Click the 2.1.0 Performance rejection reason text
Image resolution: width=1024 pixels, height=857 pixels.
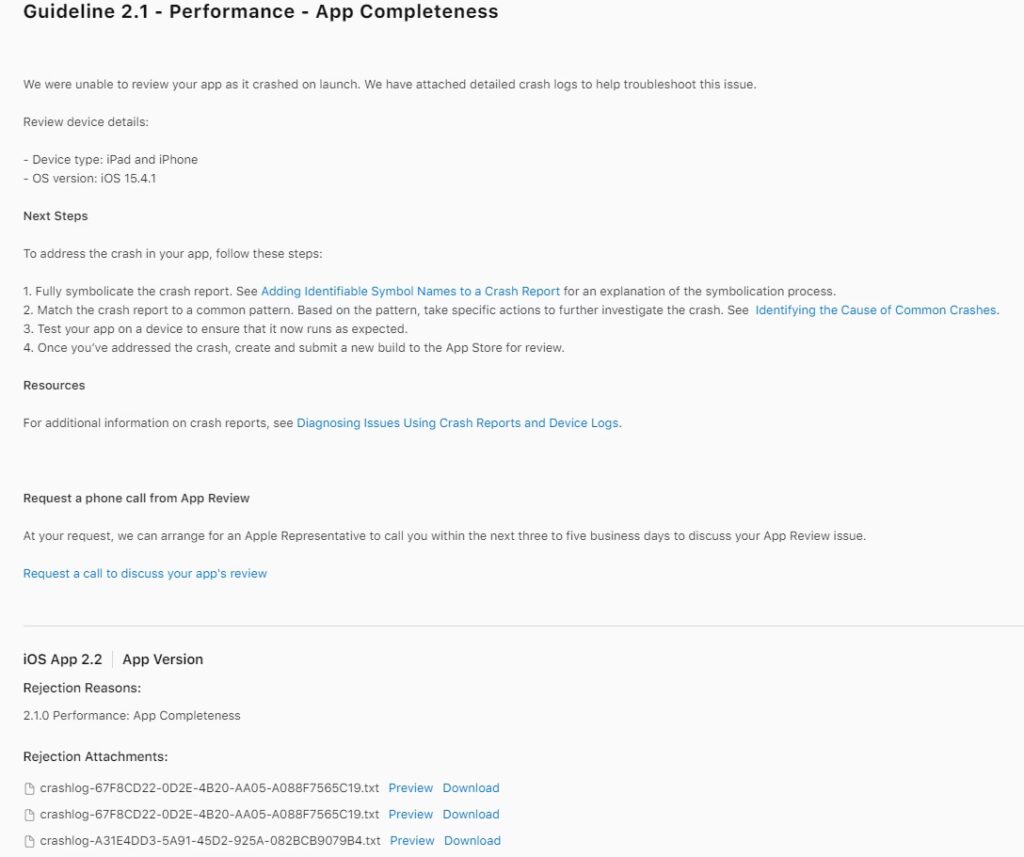click(131, 715)
